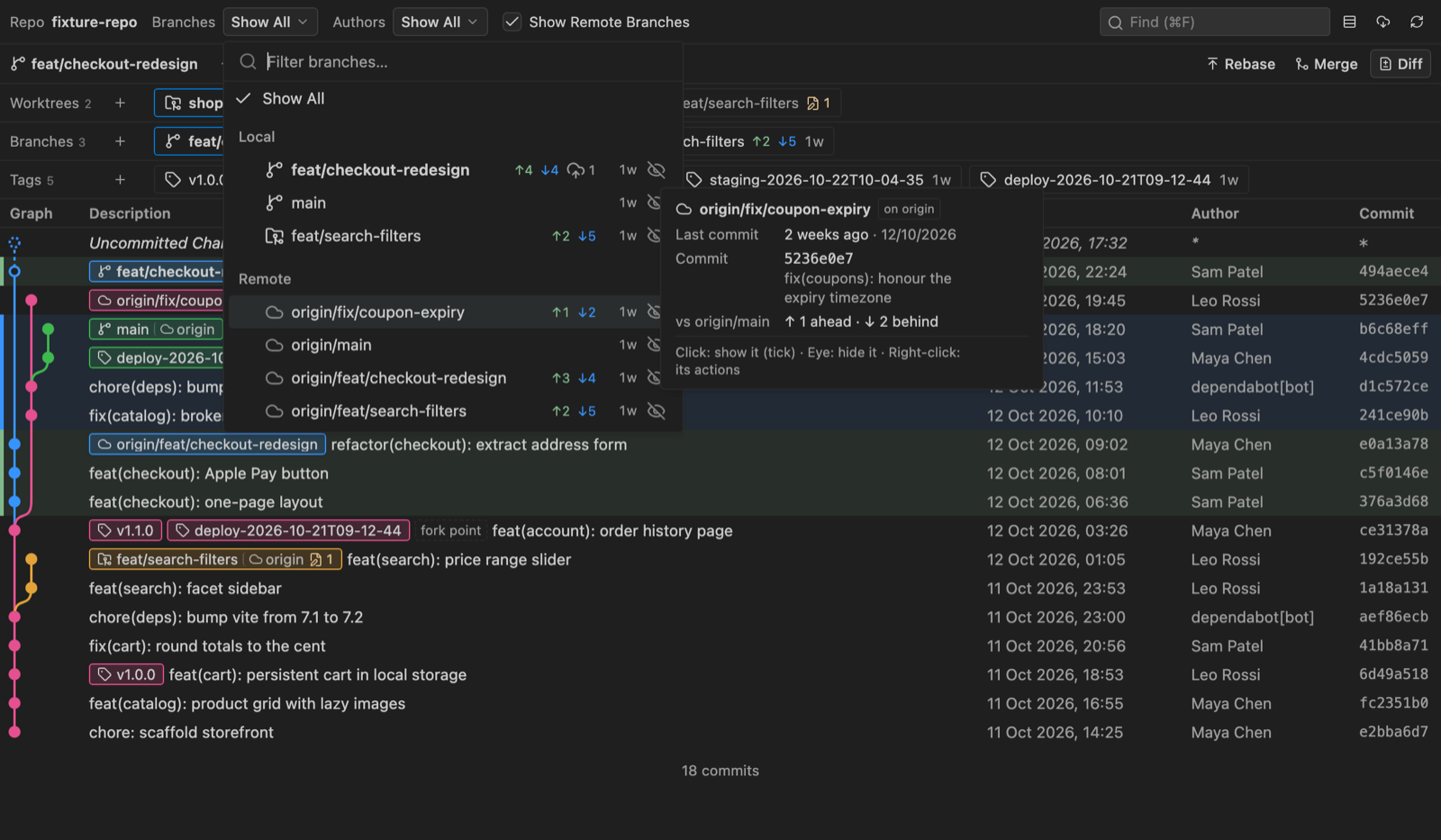Click commit hash e2bba6d7
Viewport: 1441px width, 840px height.
coord(1393,733)
